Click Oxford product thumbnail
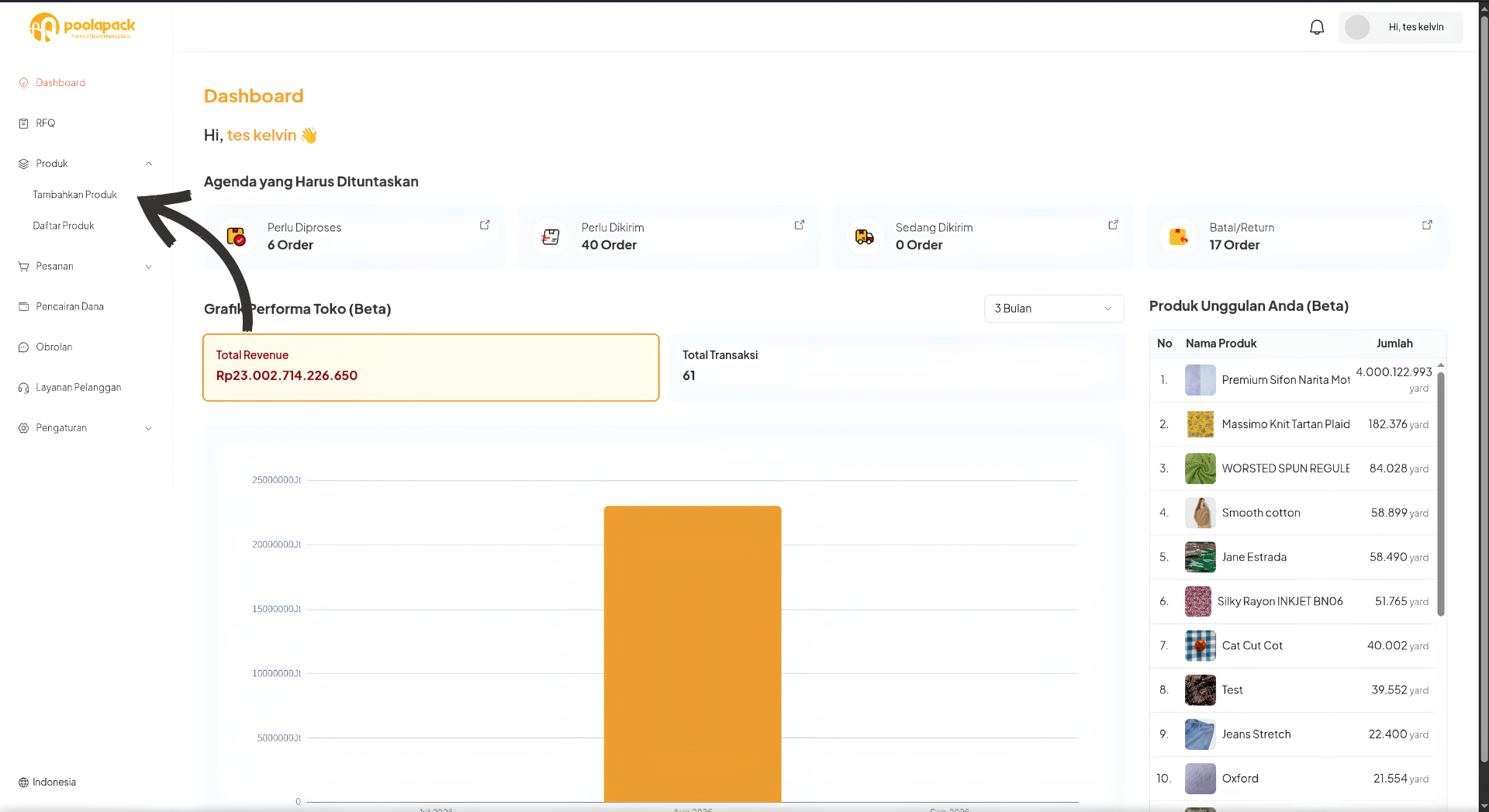Image resolution: width=1489 pixels, height=812 pixels. (x=1200, y=778)
